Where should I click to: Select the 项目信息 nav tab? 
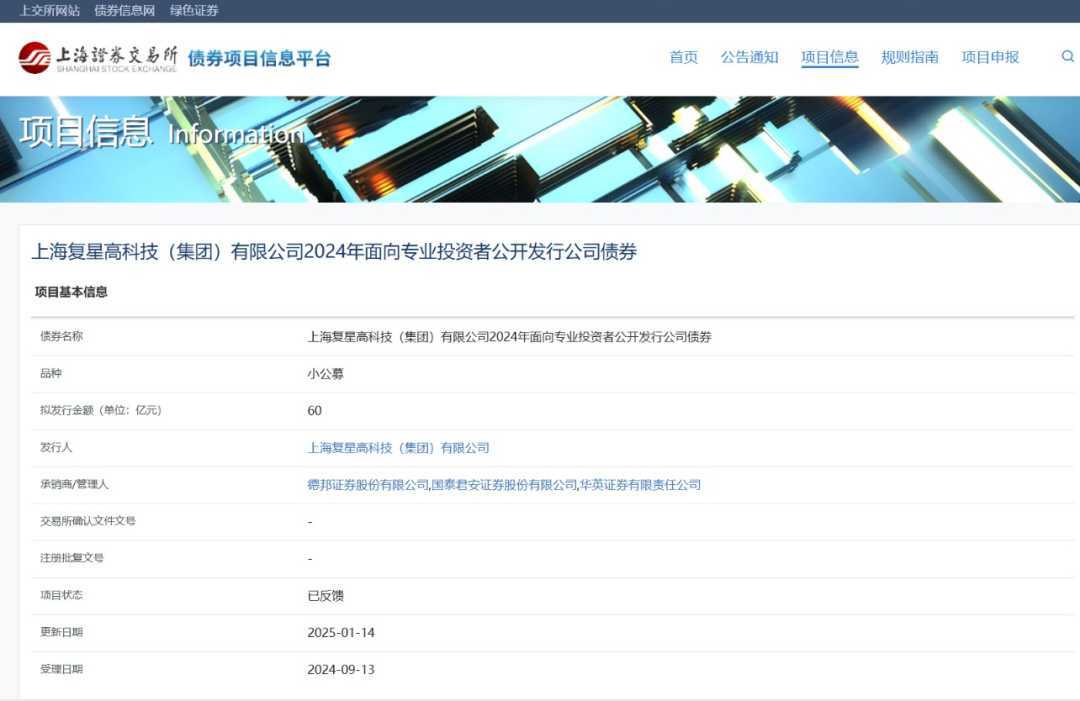point(829,57)
